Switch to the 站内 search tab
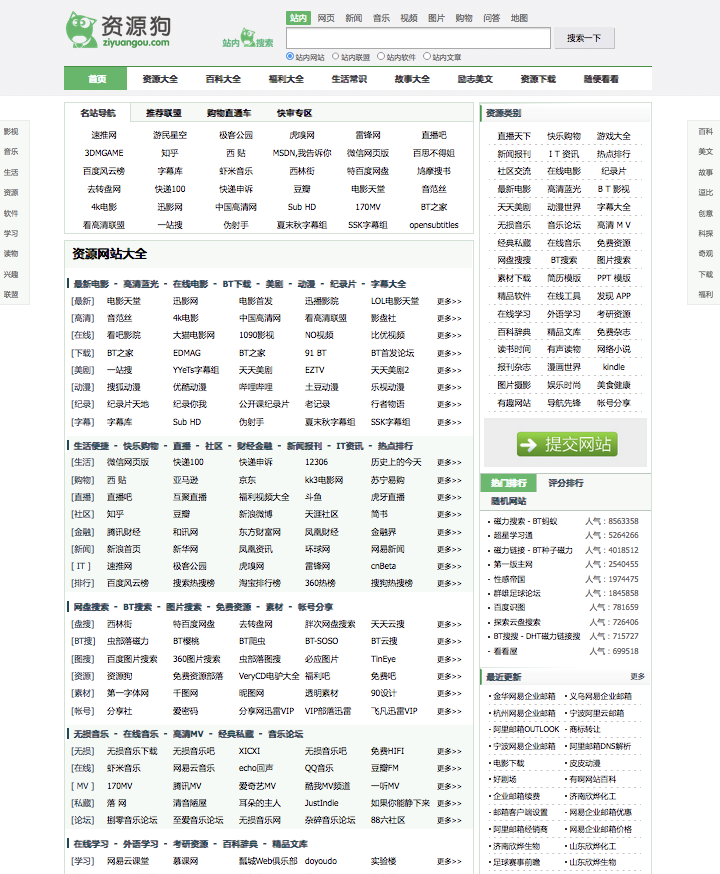 [x=298, y=18]
